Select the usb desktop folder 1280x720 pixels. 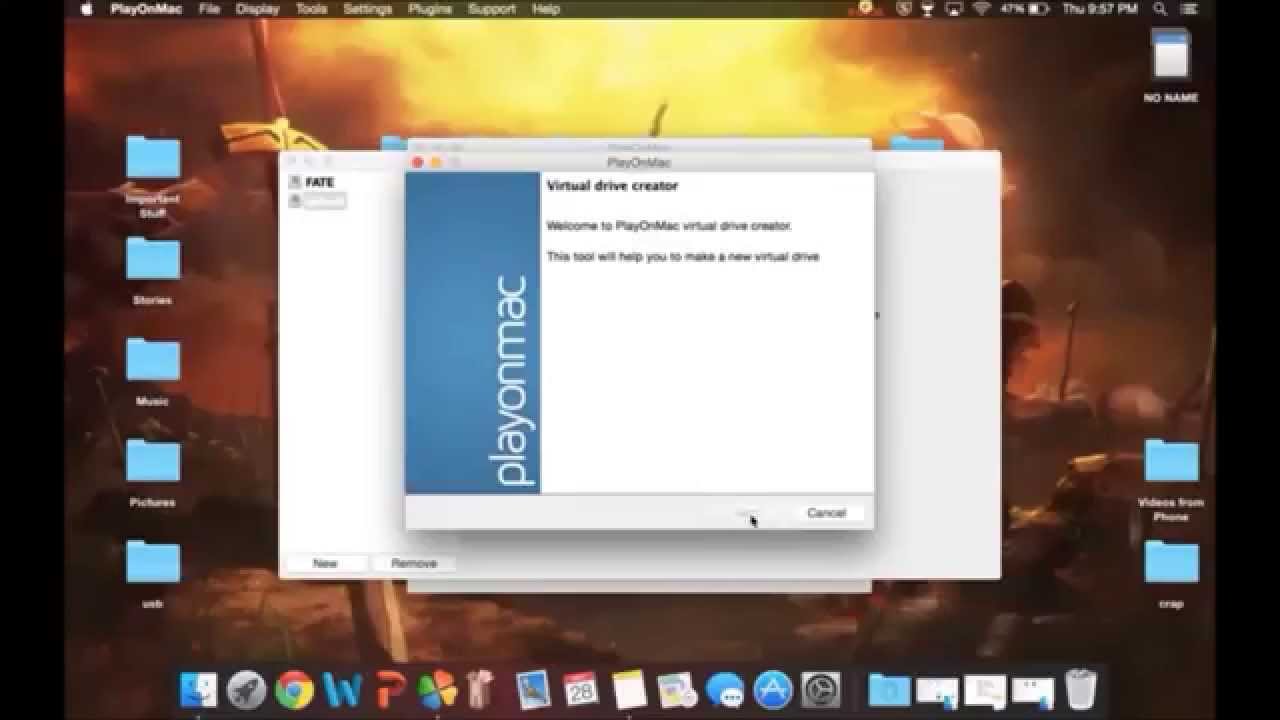tap(153, 573)
